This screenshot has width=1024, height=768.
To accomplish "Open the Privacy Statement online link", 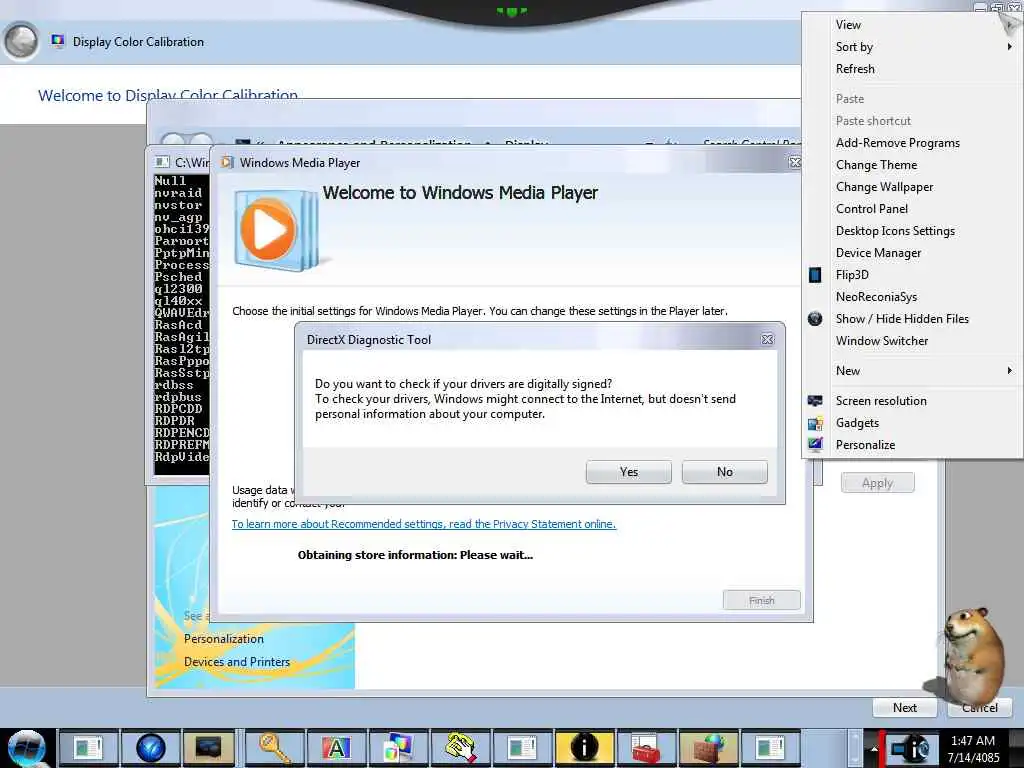I will coord(424,524).
